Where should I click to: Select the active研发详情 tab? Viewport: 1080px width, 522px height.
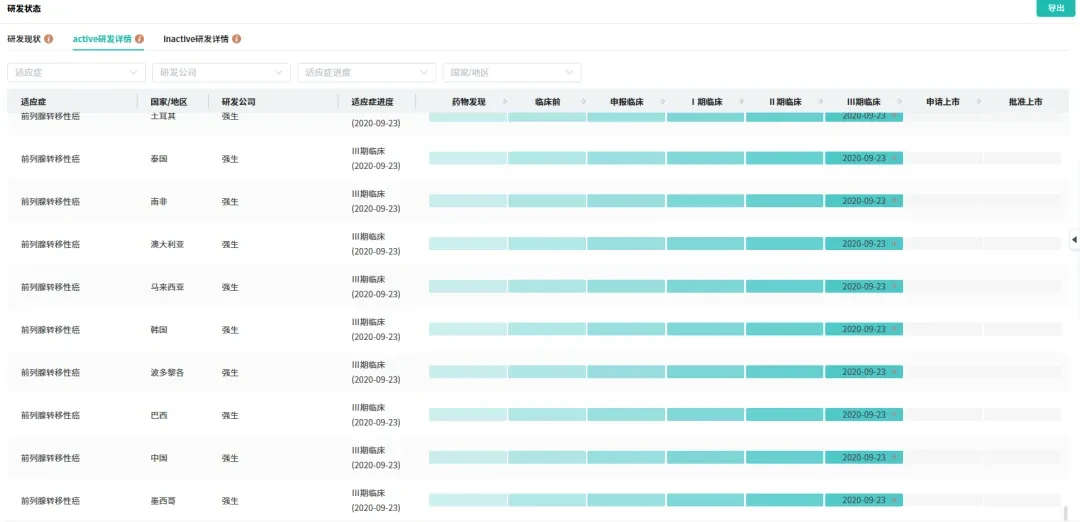103,39
